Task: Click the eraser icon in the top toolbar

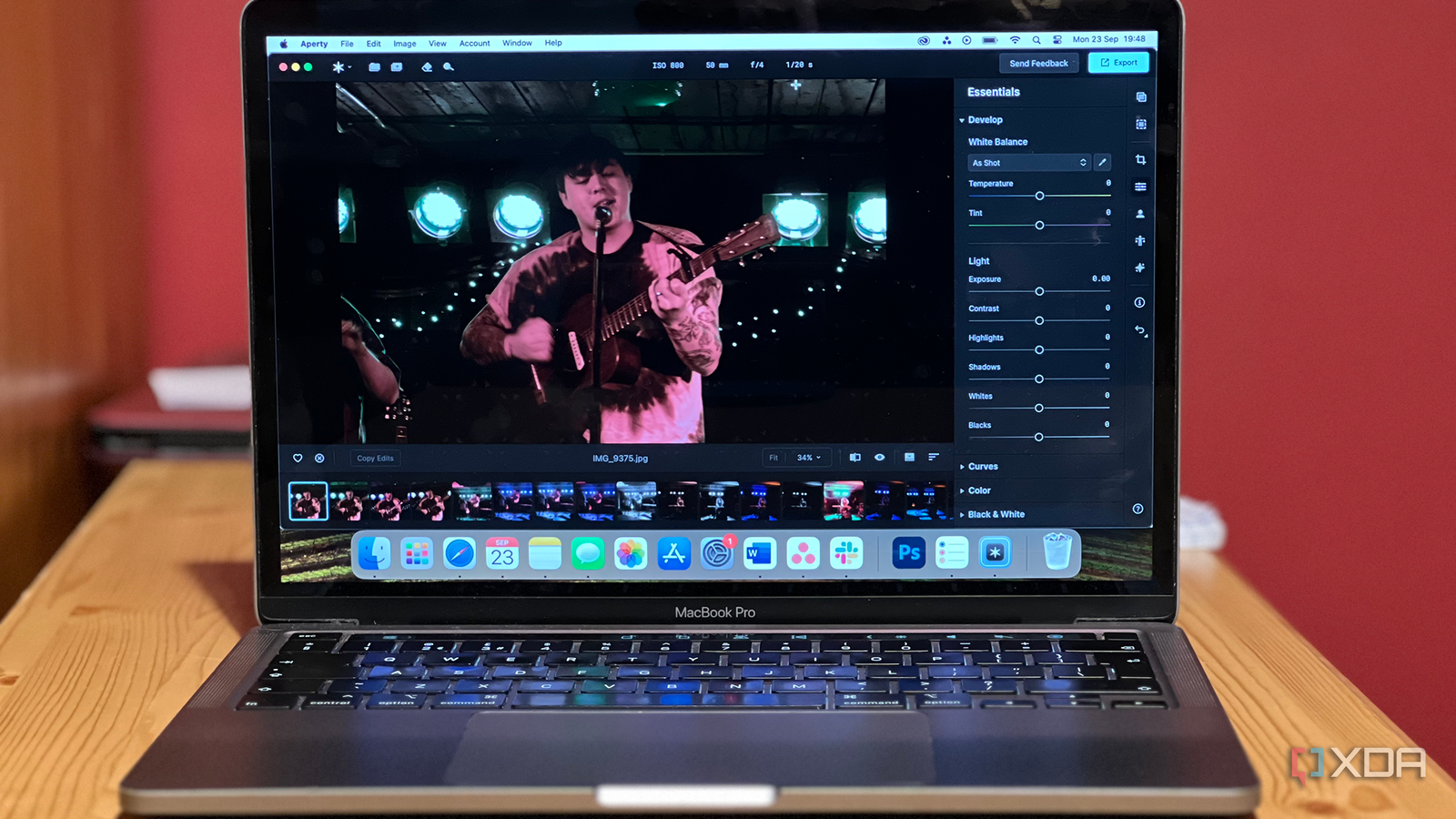Action: coord(428,66)
